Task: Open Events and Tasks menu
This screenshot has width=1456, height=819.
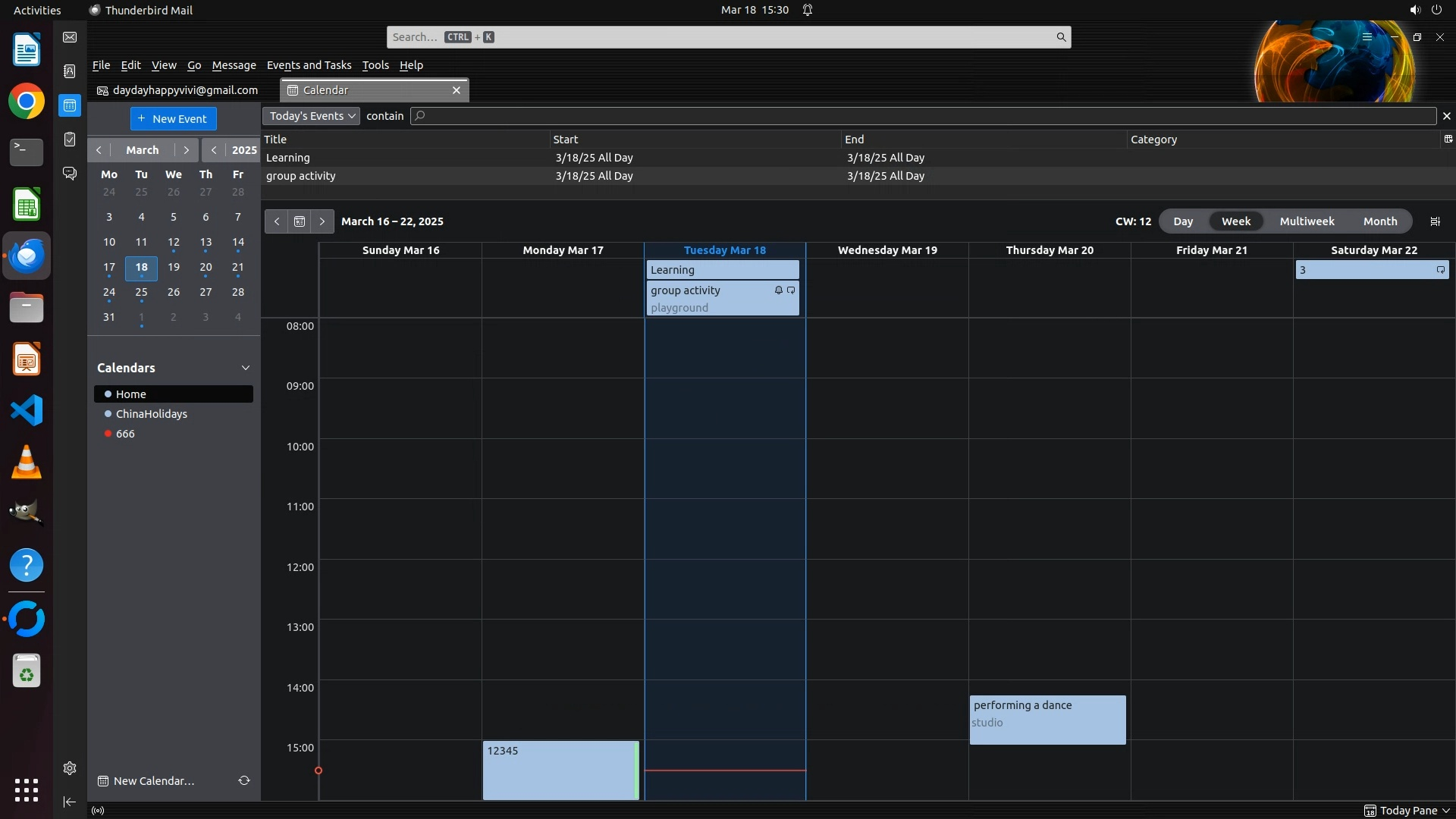Action: click(x=309, y=65)
